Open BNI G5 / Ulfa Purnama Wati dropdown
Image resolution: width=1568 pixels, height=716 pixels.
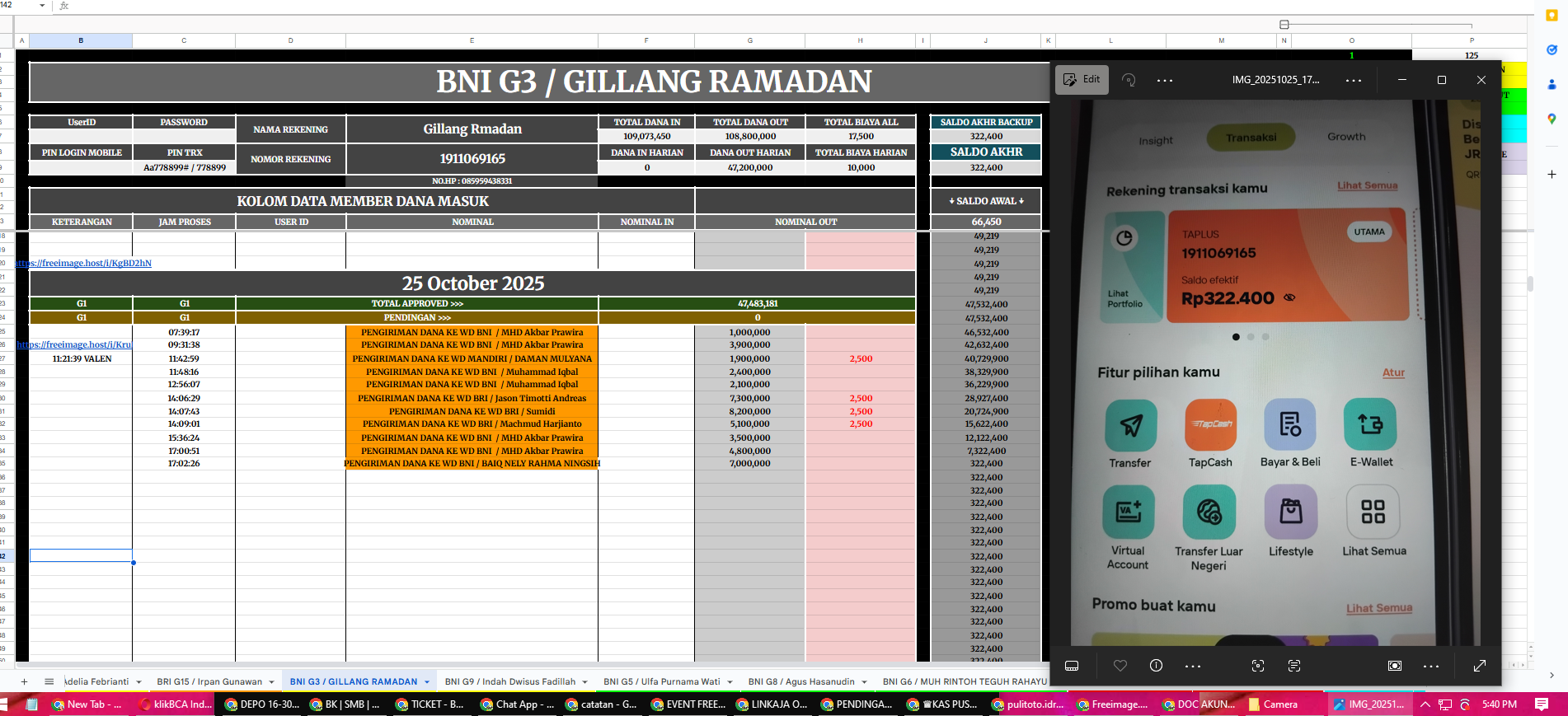[x=730, y=682]
